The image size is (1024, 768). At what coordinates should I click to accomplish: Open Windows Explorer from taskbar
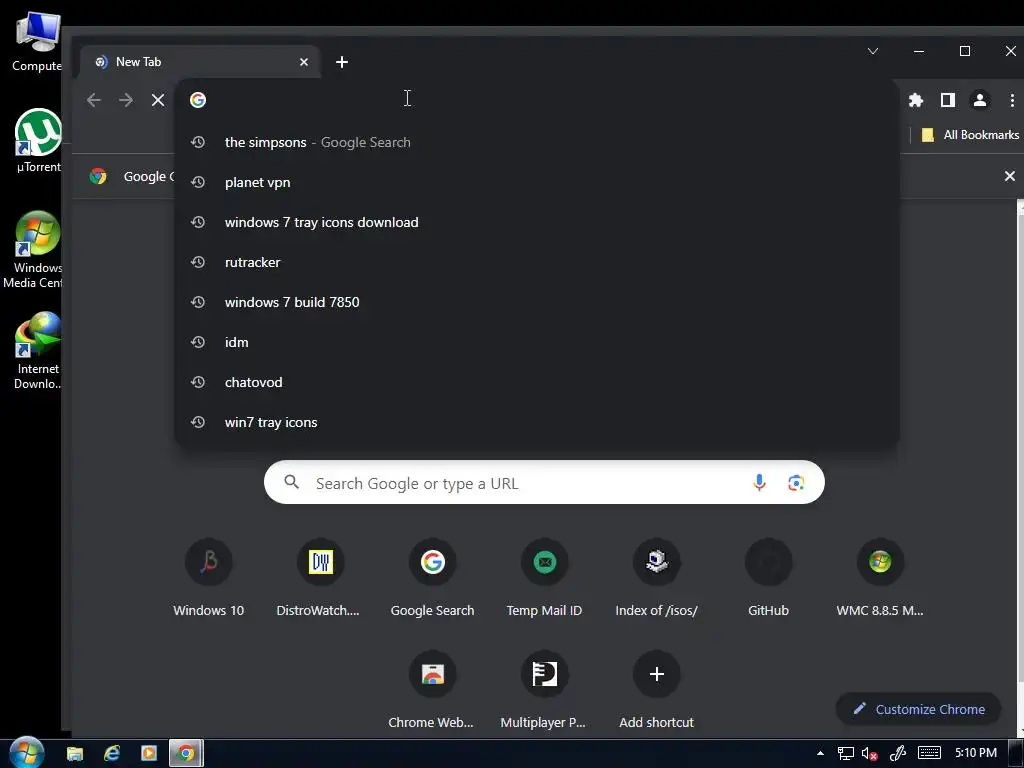tap(75, 754)
